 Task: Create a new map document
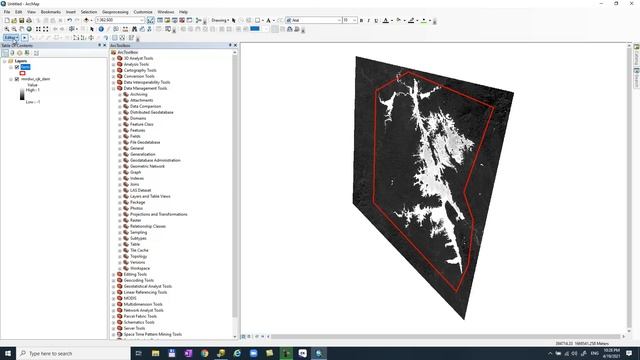(x=7, y=20)
